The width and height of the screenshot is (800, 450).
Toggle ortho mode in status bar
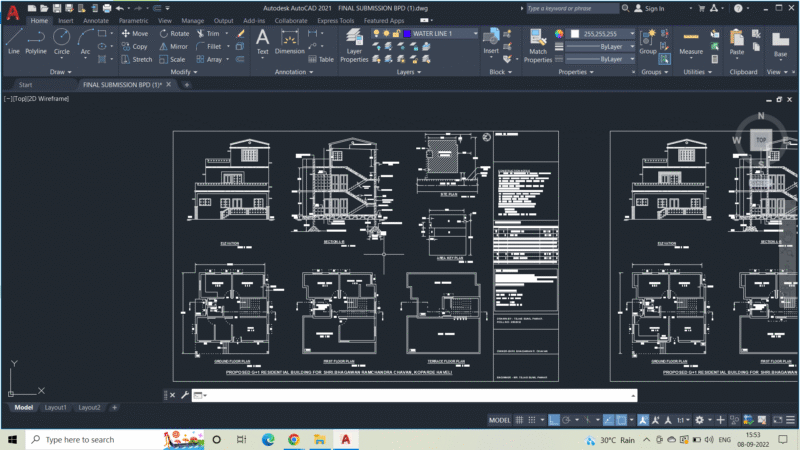[554, 420]
